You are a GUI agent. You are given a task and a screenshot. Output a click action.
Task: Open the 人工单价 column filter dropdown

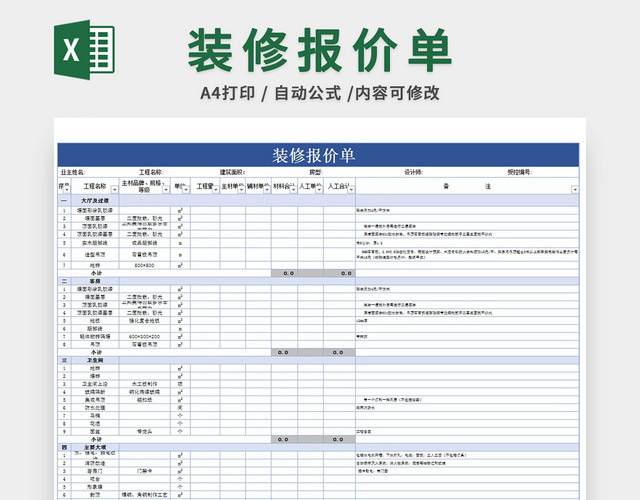click(319, 190)
